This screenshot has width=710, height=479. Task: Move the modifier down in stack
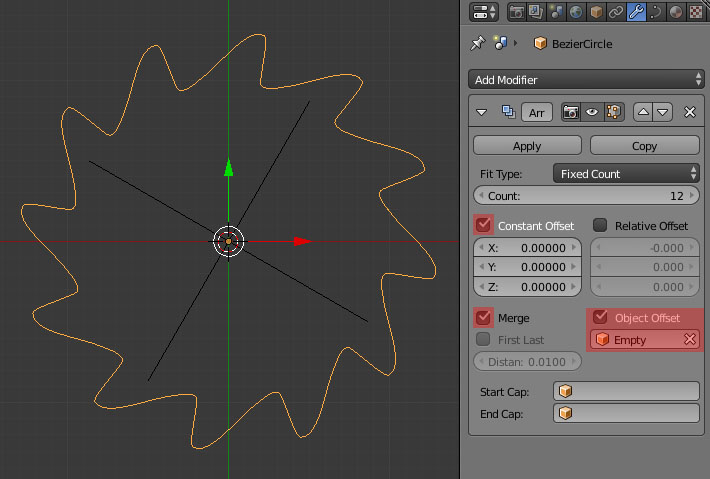coord(662,112)
